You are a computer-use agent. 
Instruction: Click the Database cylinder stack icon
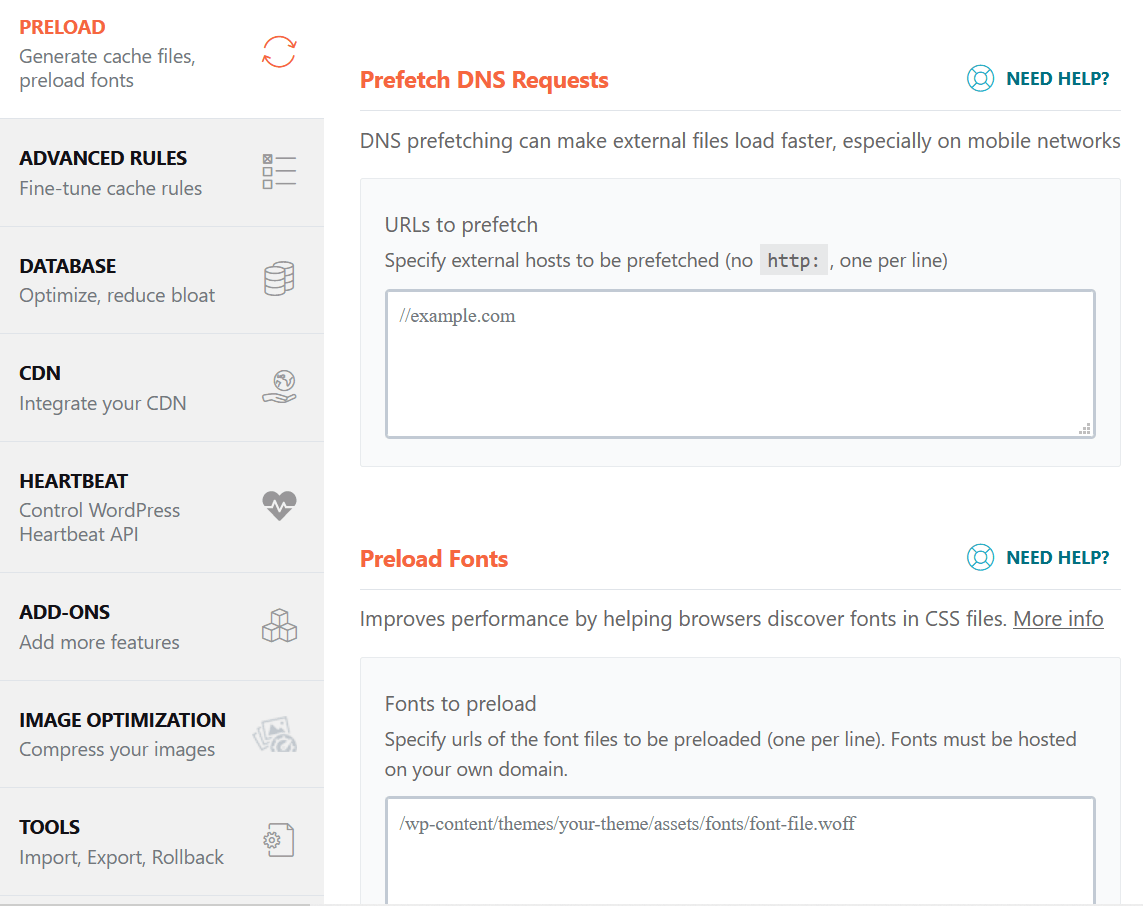[x=279, y=279]
